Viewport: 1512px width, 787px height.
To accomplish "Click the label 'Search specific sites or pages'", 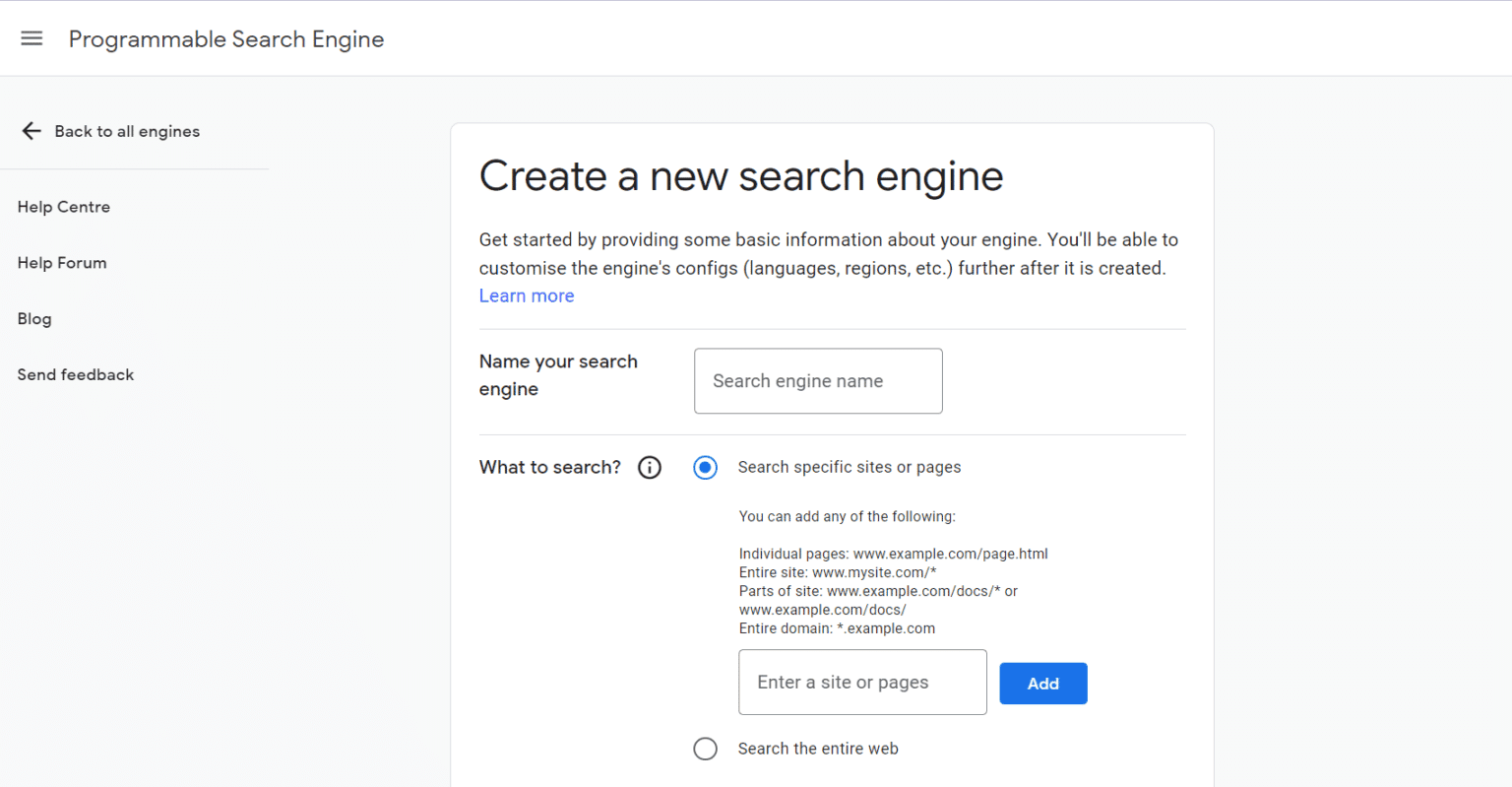I will [849, 467].
